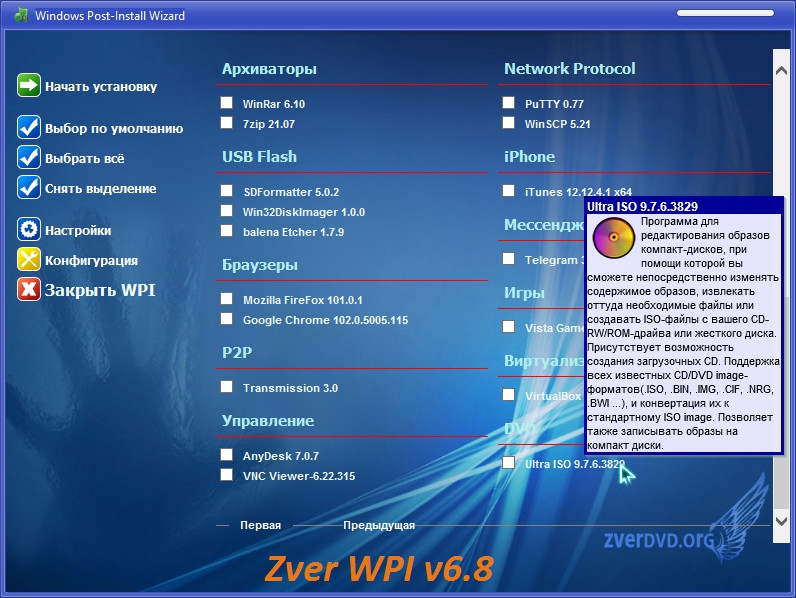
Task: Click 'Ultra ISO 9.7.6.3829' list label
Action: pyautogui.click(x=575, y=464)
